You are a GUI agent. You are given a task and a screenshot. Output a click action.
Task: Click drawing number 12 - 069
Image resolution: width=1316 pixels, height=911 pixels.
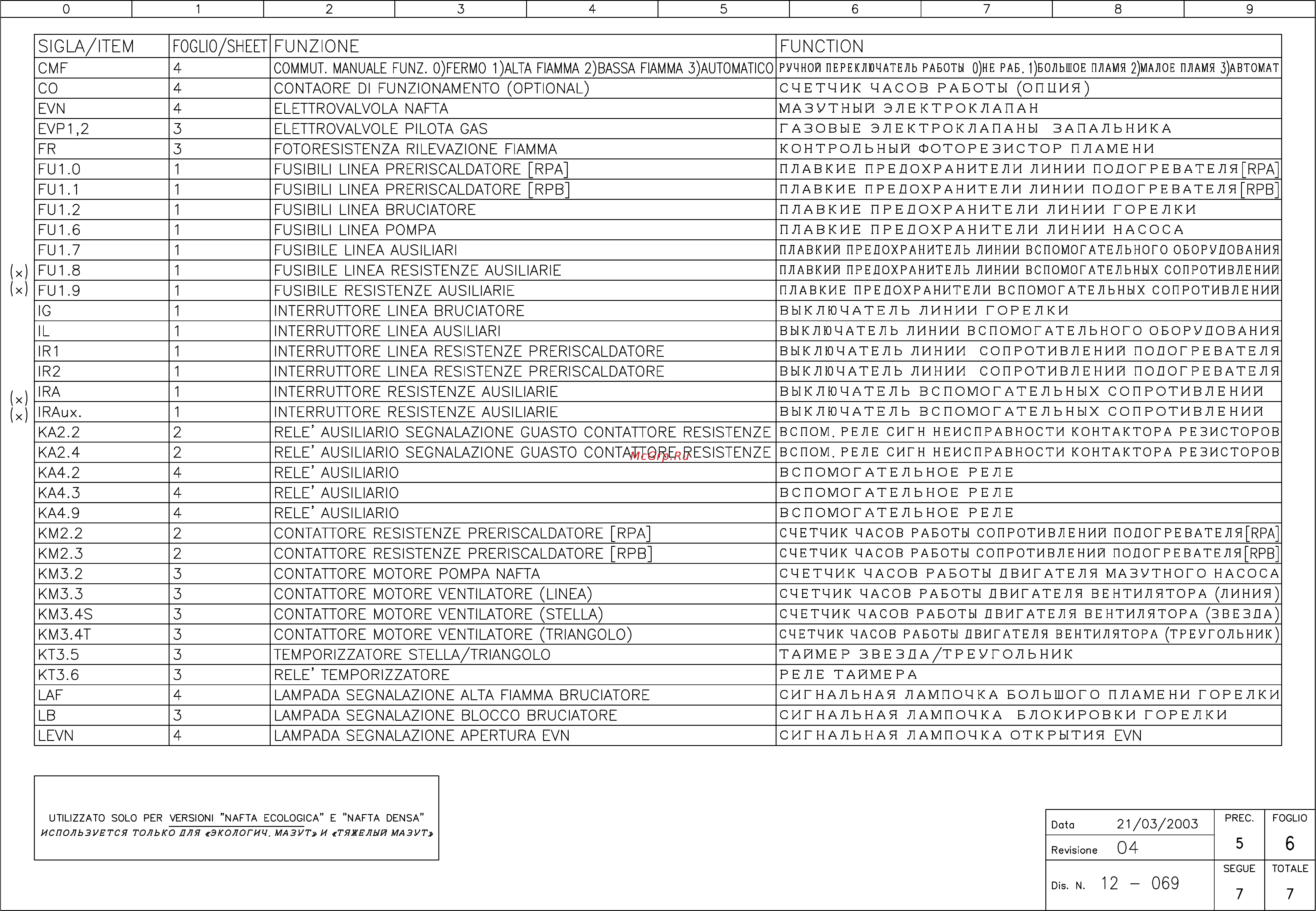coord(1140,884)
